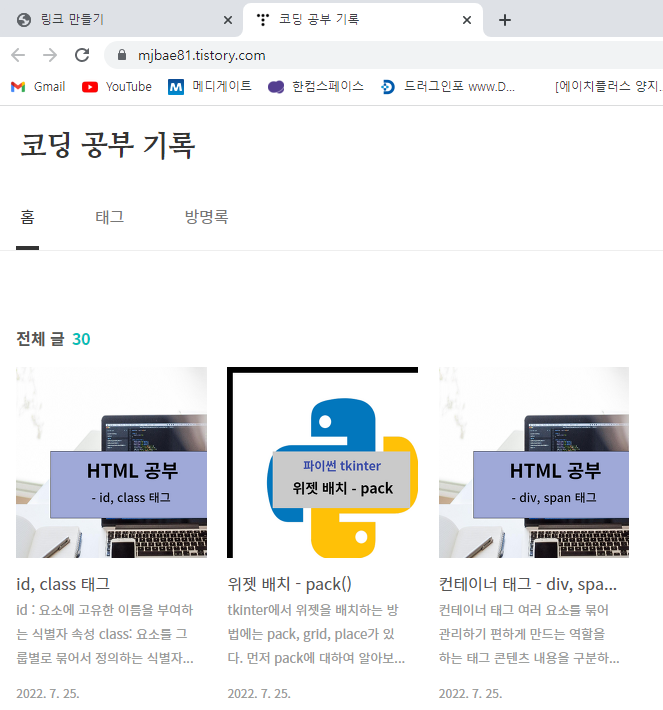Open the post titled 위젯 배치 - pack()

[x=289, y=584]
